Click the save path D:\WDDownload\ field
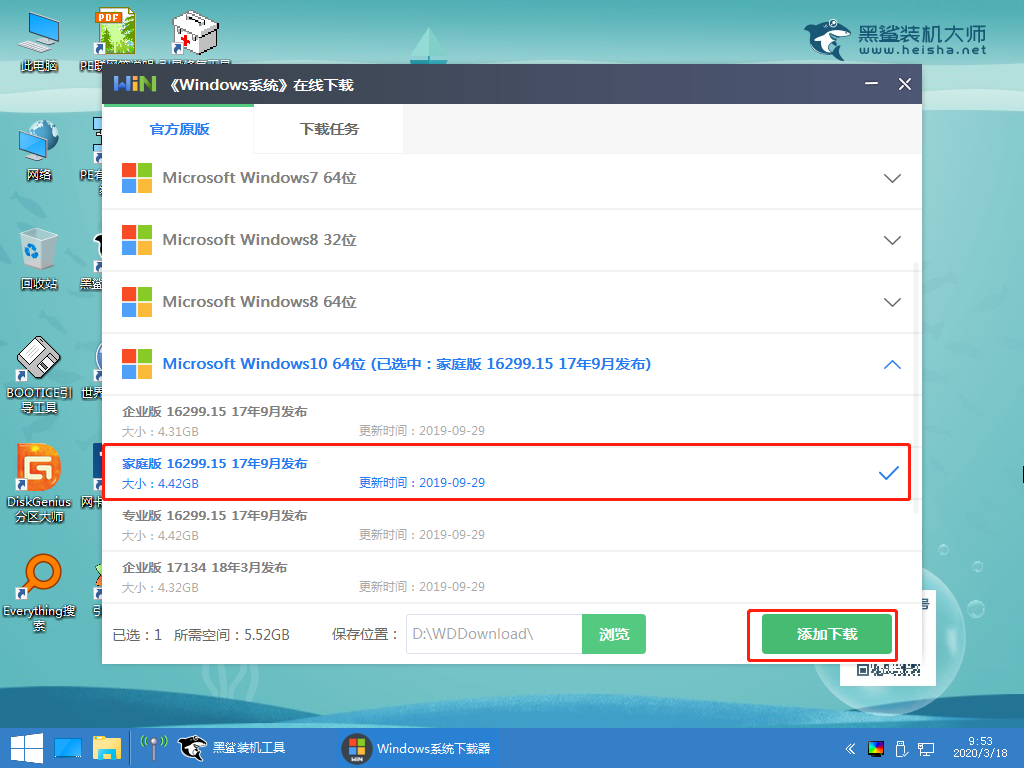 [x=494, y=634]
